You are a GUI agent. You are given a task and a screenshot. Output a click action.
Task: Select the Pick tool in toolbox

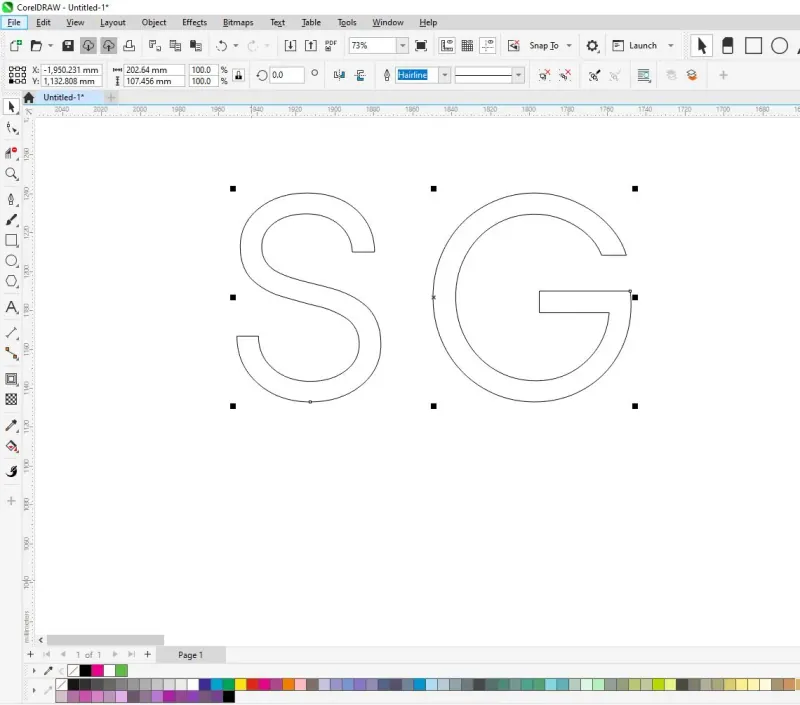coord(11,107)
